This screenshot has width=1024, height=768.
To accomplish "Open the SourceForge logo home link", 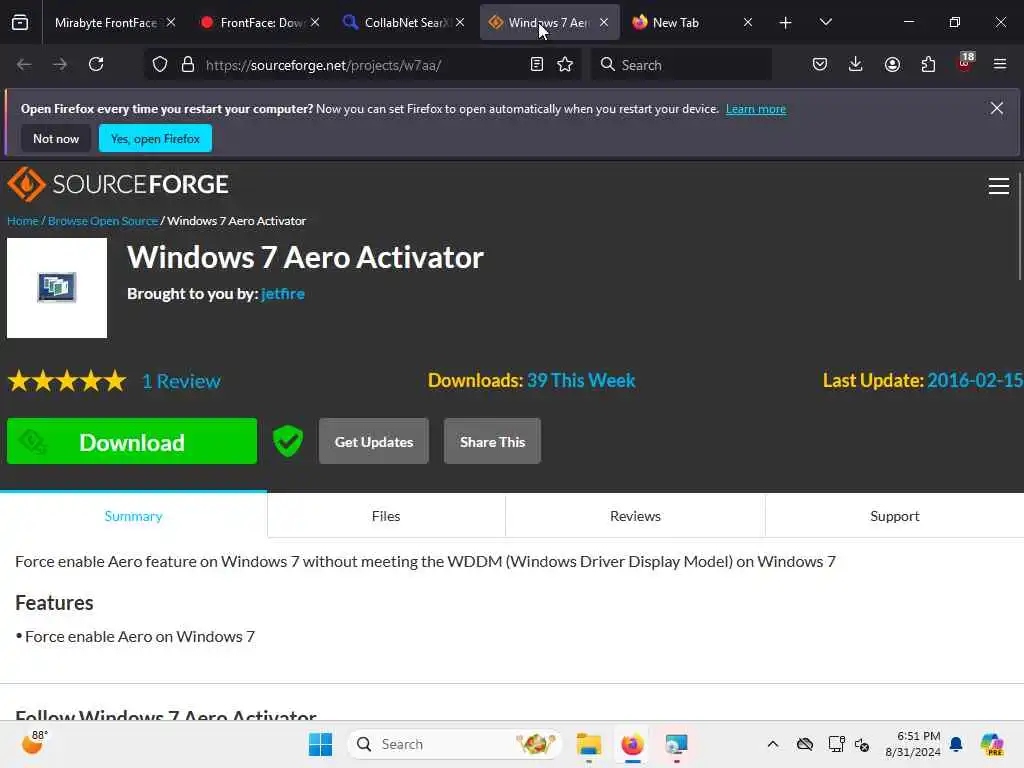I will click(118, 184).
